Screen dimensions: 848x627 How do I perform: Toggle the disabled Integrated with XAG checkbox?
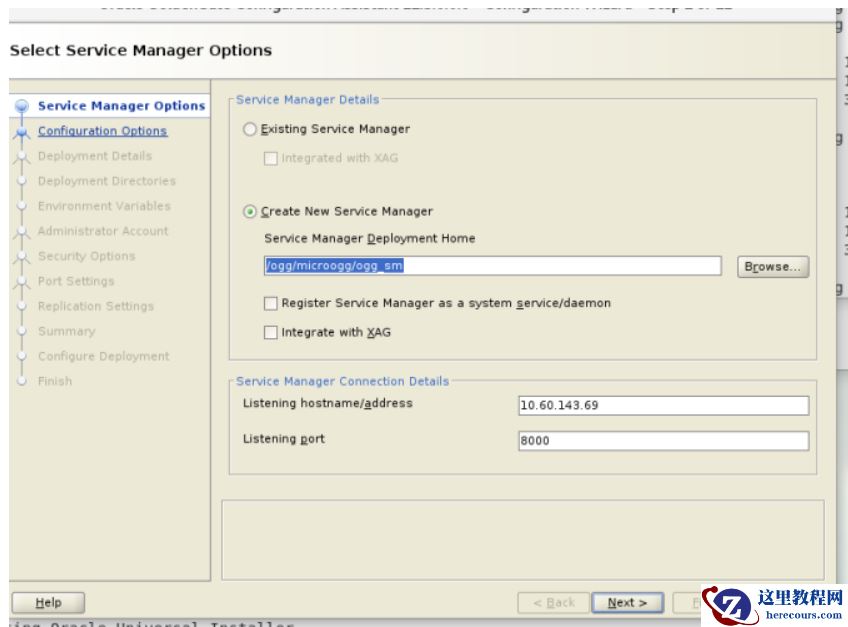(270, 159)
